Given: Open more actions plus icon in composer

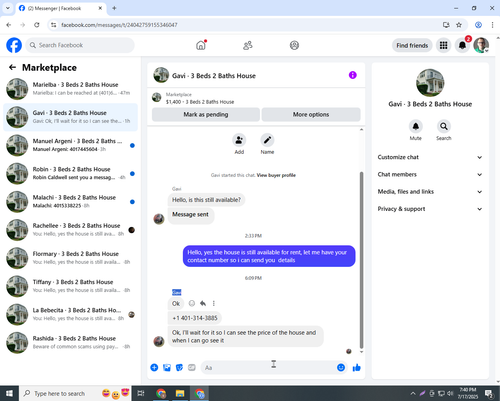Looking at the screenshot, I should point(154,368).
